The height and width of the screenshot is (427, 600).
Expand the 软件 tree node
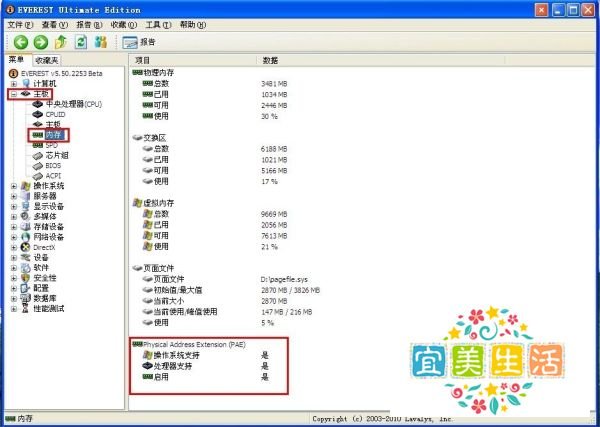point(14,268)
